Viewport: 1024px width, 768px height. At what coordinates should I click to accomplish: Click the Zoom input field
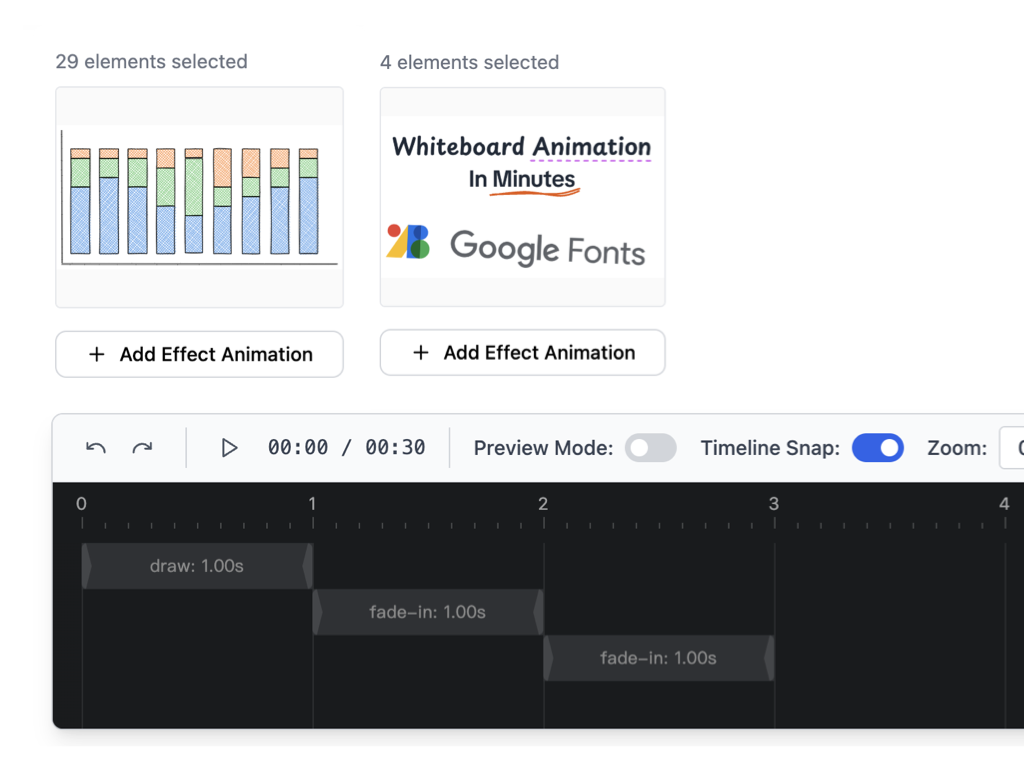click(1012, 448)
